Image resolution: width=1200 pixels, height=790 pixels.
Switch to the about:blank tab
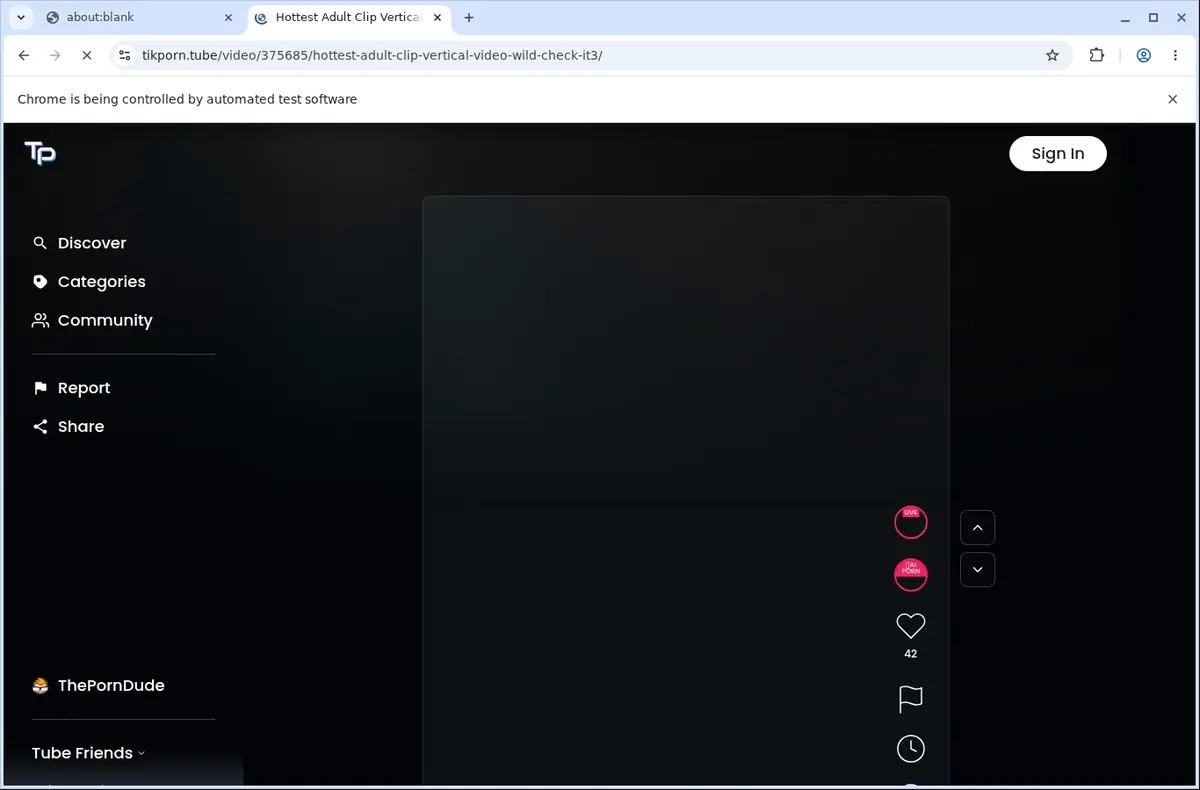[x=140, y=17]
